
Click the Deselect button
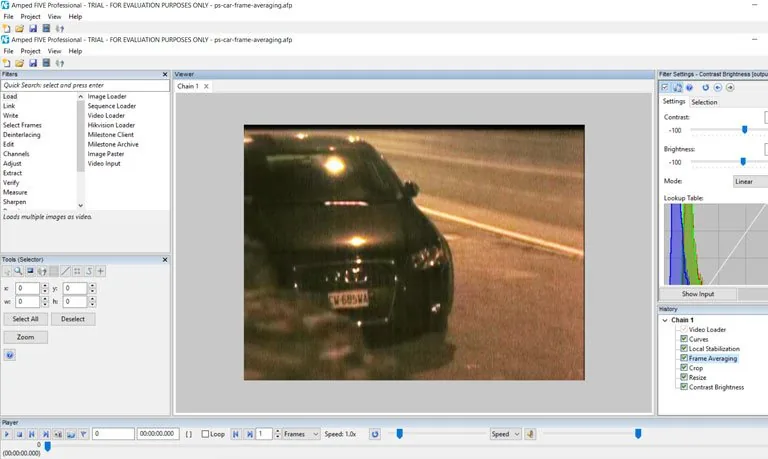click(x=73, y=319)
